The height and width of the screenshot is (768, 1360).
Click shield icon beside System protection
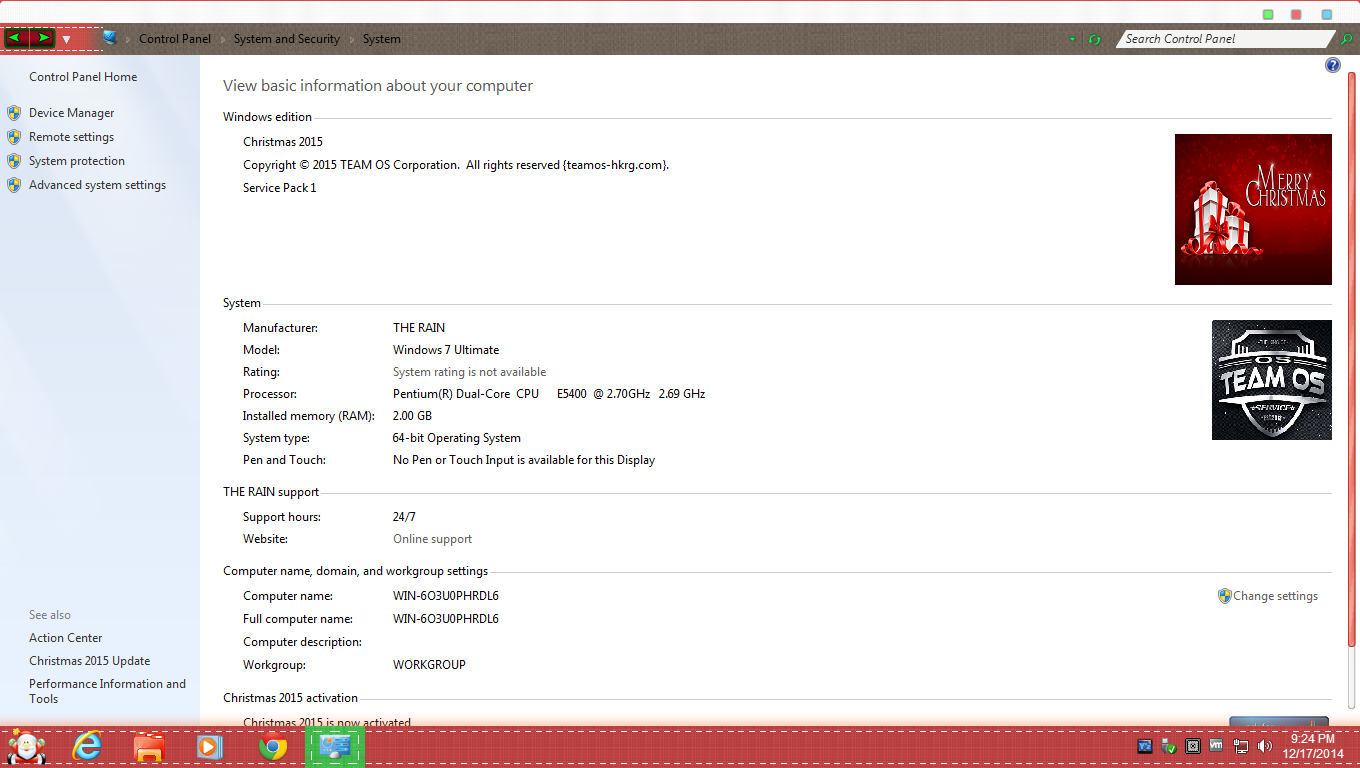coord(14,161)
